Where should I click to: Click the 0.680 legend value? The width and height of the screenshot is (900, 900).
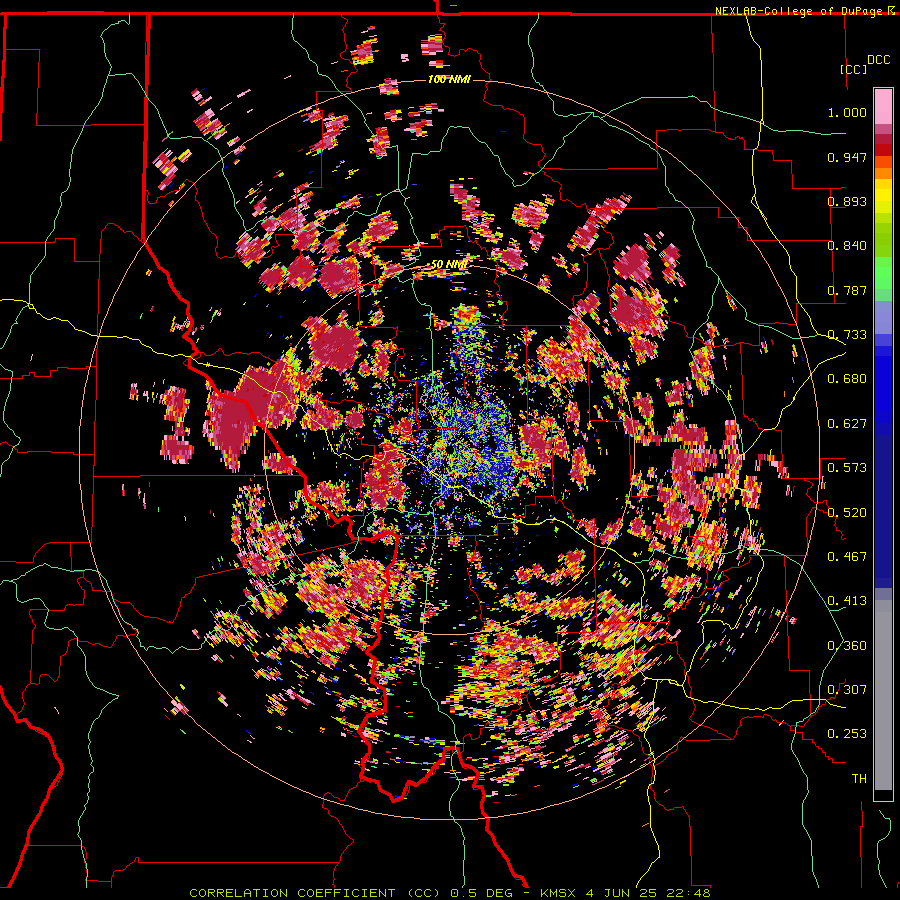point(847,379)
